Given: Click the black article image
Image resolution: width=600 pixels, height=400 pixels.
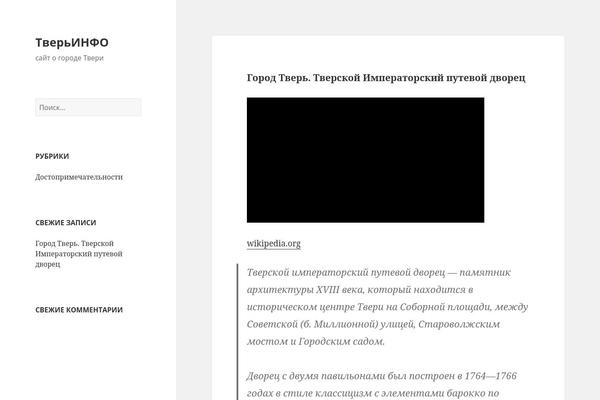Looking at the screenshot, I should point(365,160).
